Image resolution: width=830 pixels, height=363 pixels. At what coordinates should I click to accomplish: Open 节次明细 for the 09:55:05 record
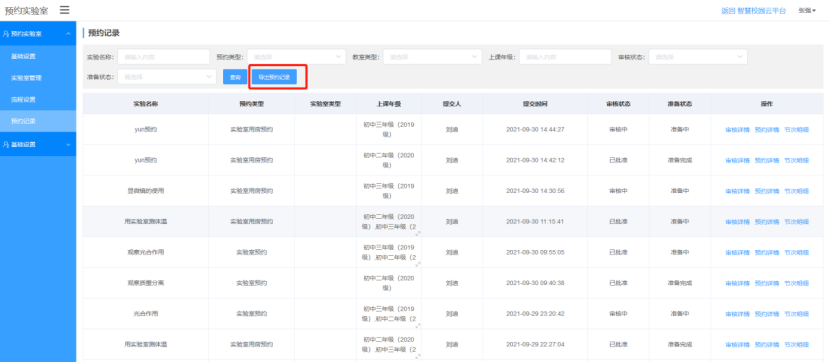tap(796, 252)
